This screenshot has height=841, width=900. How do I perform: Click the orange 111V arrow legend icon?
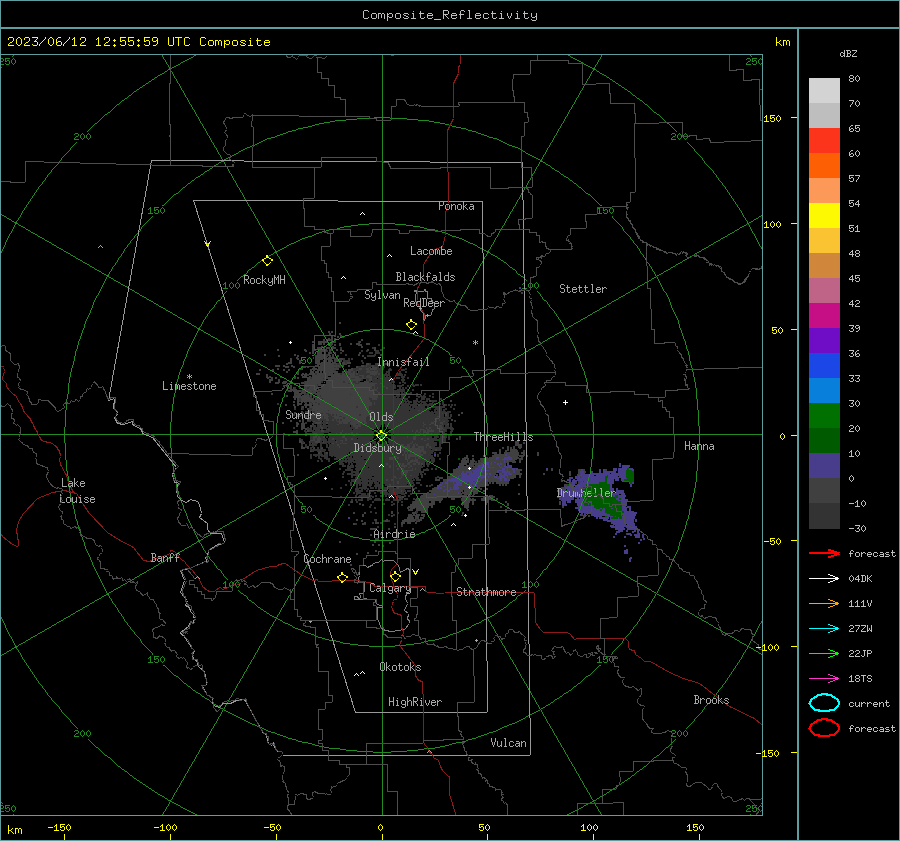[x=824, y=603]
